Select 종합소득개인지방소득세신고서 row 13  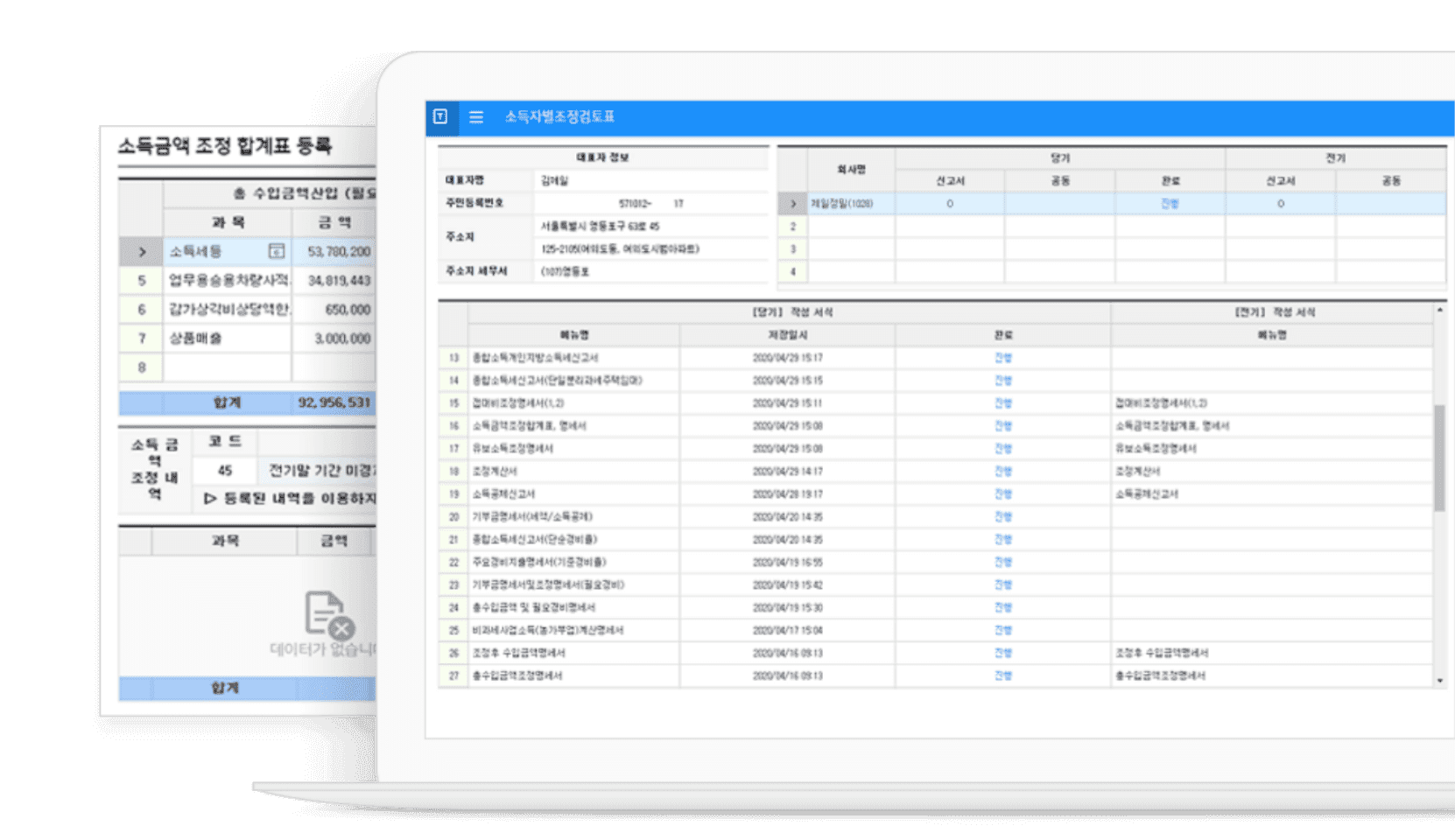[536, 358]
